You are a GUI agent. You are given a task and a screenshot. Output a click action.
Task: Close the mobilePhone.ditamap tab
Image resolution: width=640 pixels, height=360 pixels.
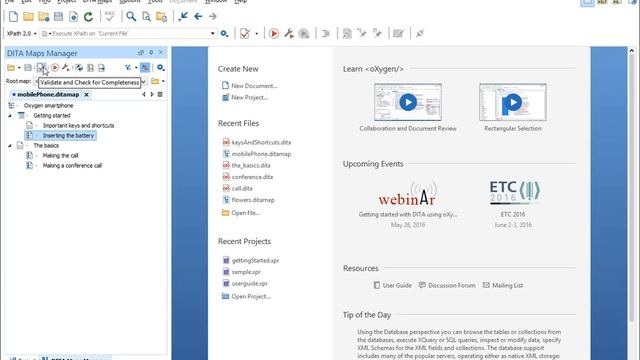[x=87, y=95]
